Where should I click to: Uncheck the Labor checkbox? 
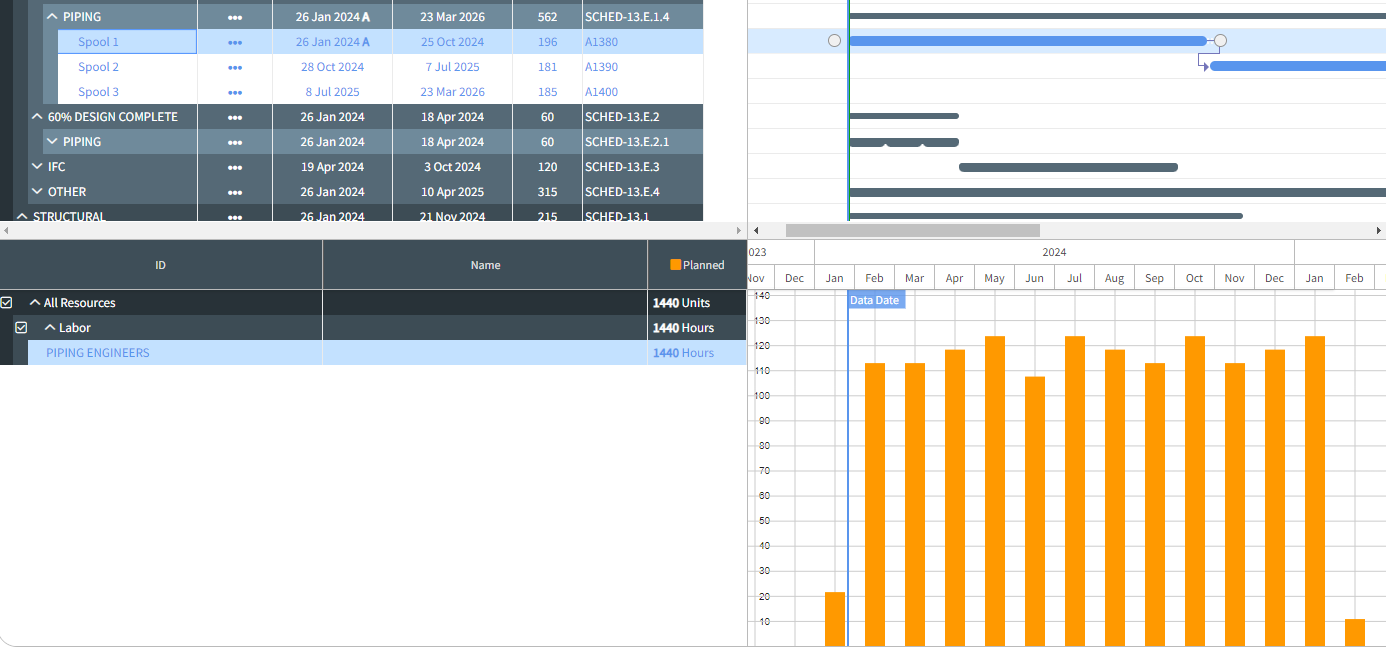click(x=21, y=327)
